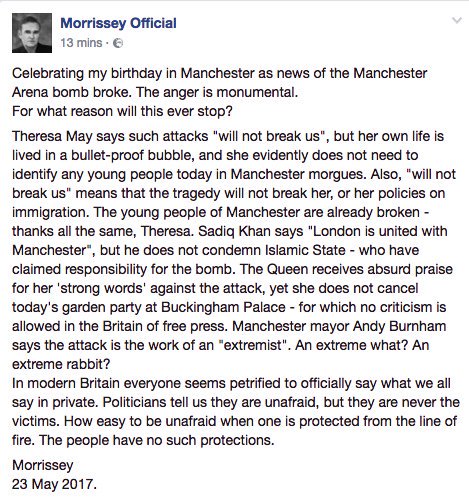Image resolution: width=469 pixels, height=500 pixels.
Task: Click 'The people have no such protections.' sentence
Action: point(157,440)
